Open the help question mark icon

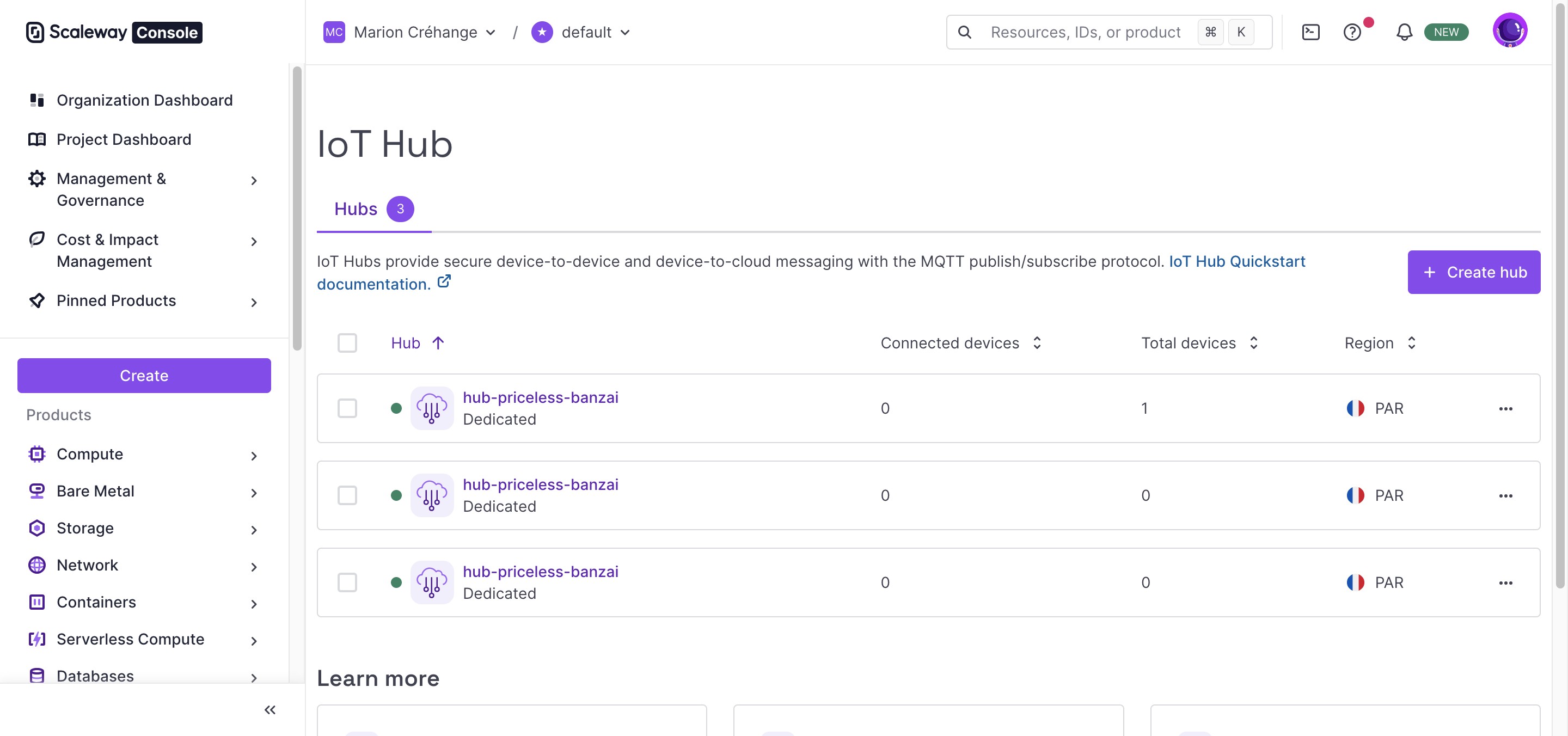tap(1352, 32)
